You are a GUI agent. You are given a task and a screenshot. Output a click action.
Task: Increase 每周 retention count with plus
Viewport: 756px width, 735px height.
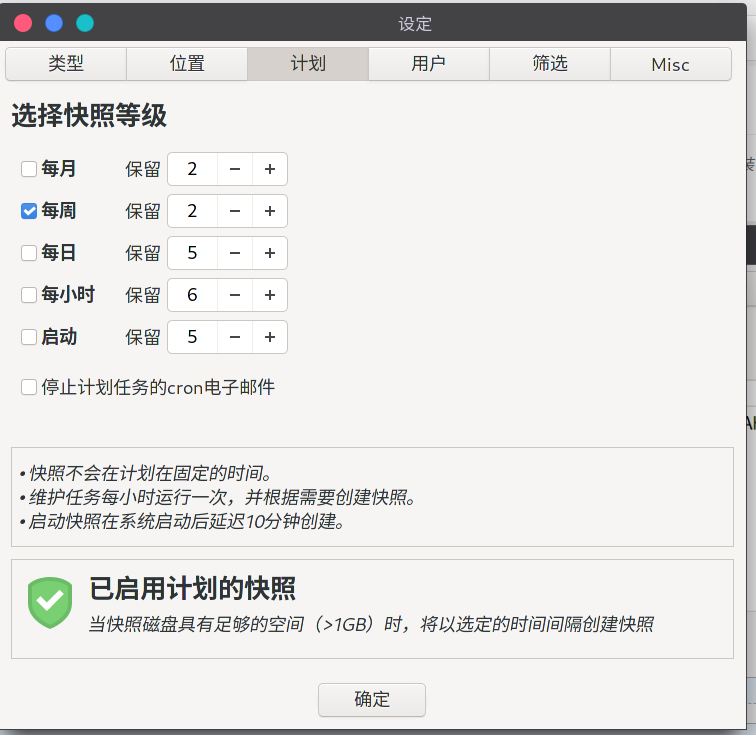point(270,211)
